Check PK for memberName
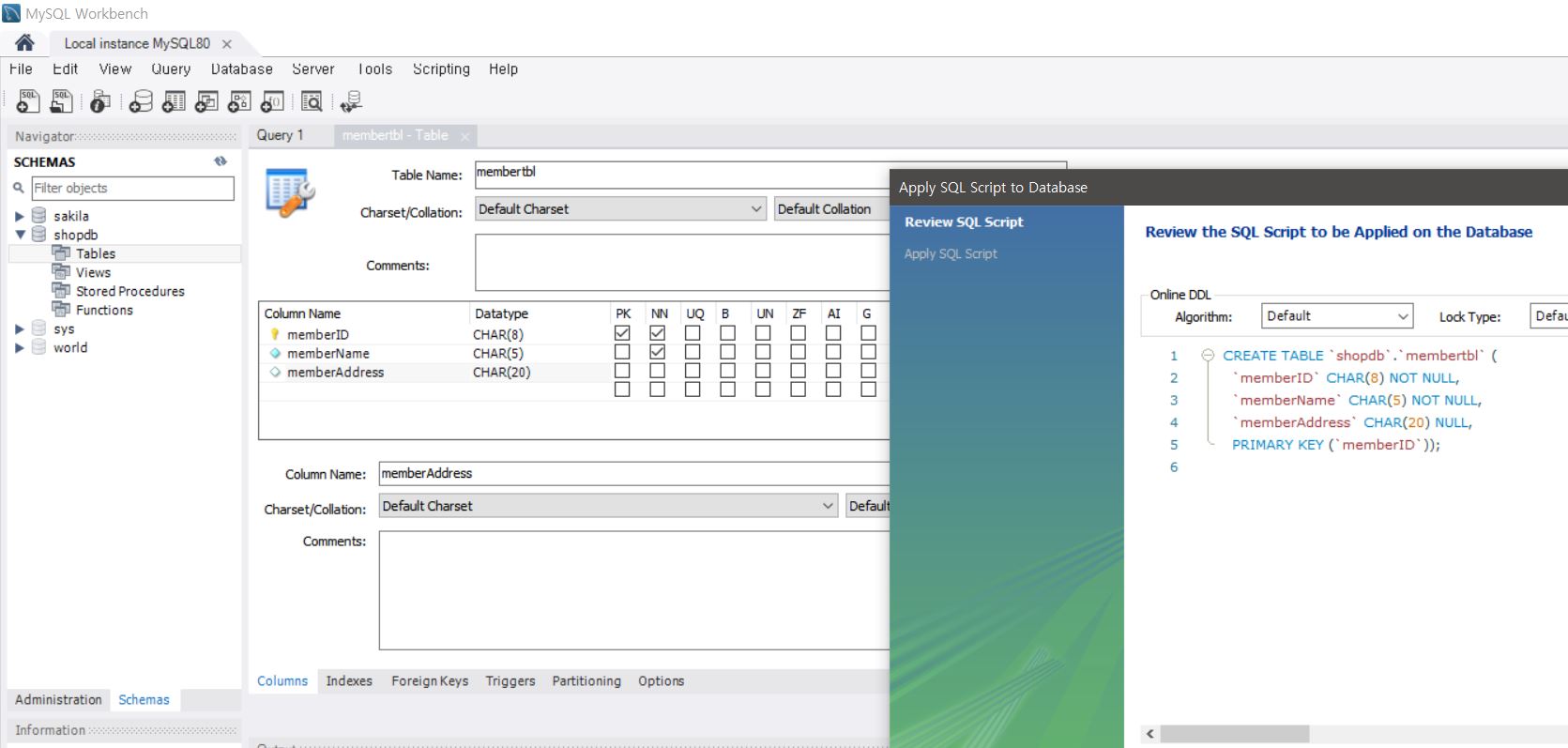This screenshot has height=748, width=1568. (622, 352)
